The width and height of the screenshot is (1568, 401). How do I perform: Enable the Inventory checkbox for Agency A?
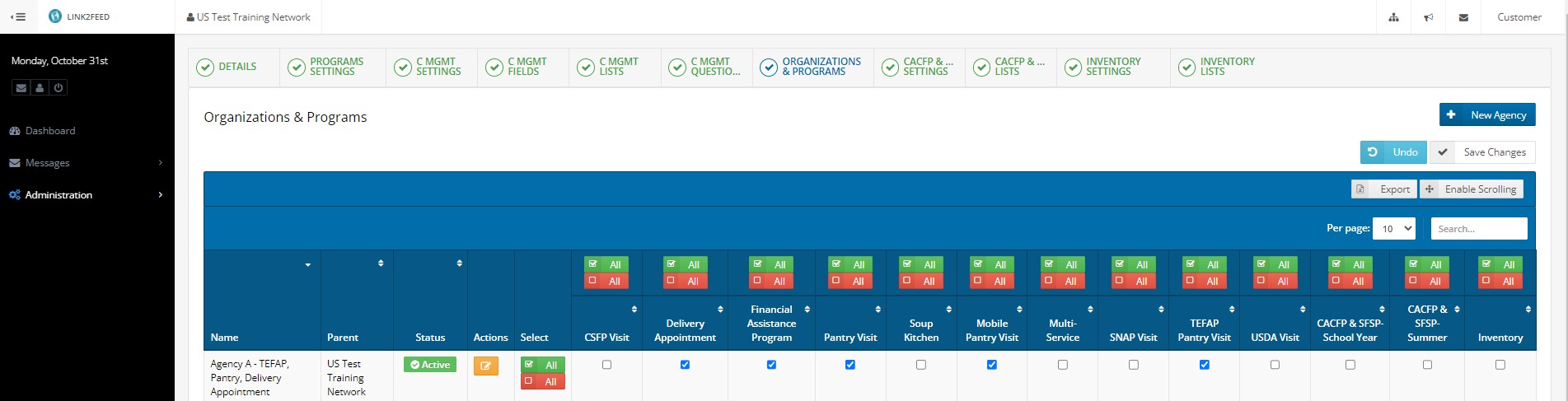click(1500, 365)
